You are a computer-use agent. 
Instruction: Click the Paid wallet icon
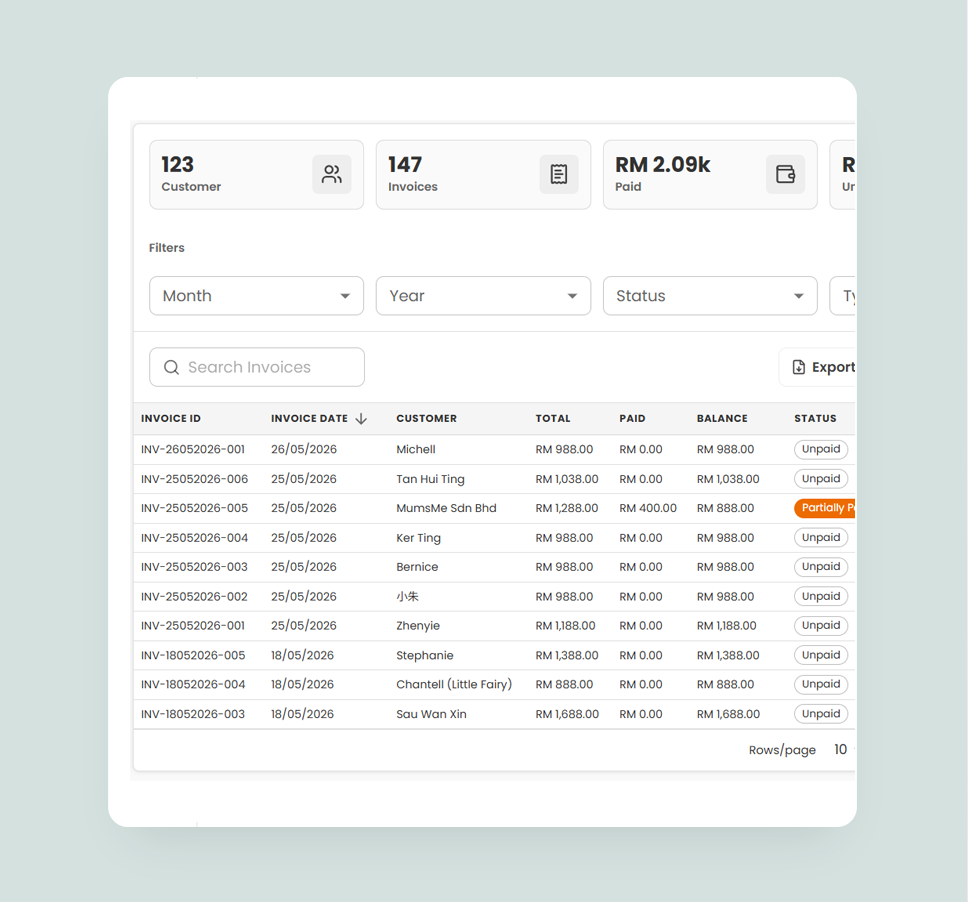tap(785, 174)
